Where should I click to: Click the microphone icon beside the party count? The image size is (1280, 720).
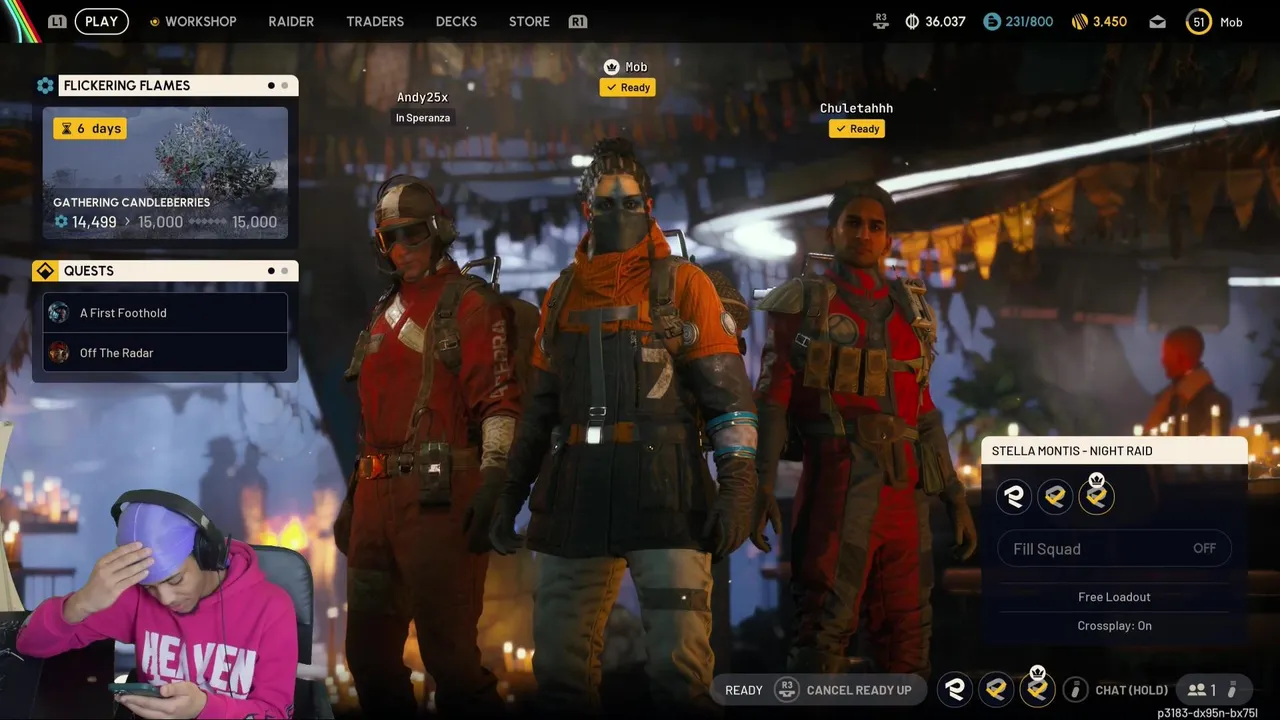click(x=1232, y=690)
